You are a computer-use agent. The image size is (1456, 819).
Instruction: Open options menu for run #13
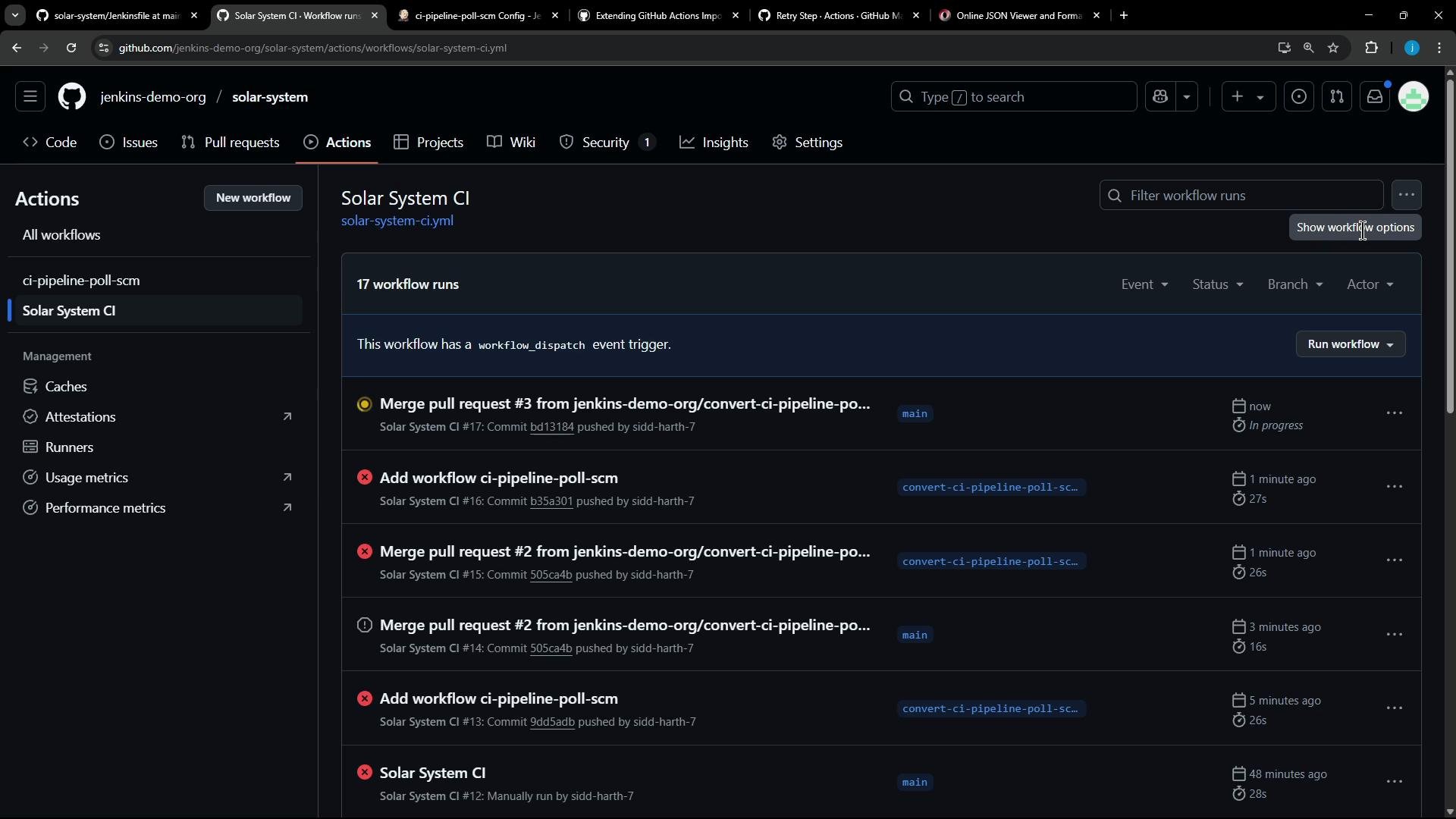1394,708
